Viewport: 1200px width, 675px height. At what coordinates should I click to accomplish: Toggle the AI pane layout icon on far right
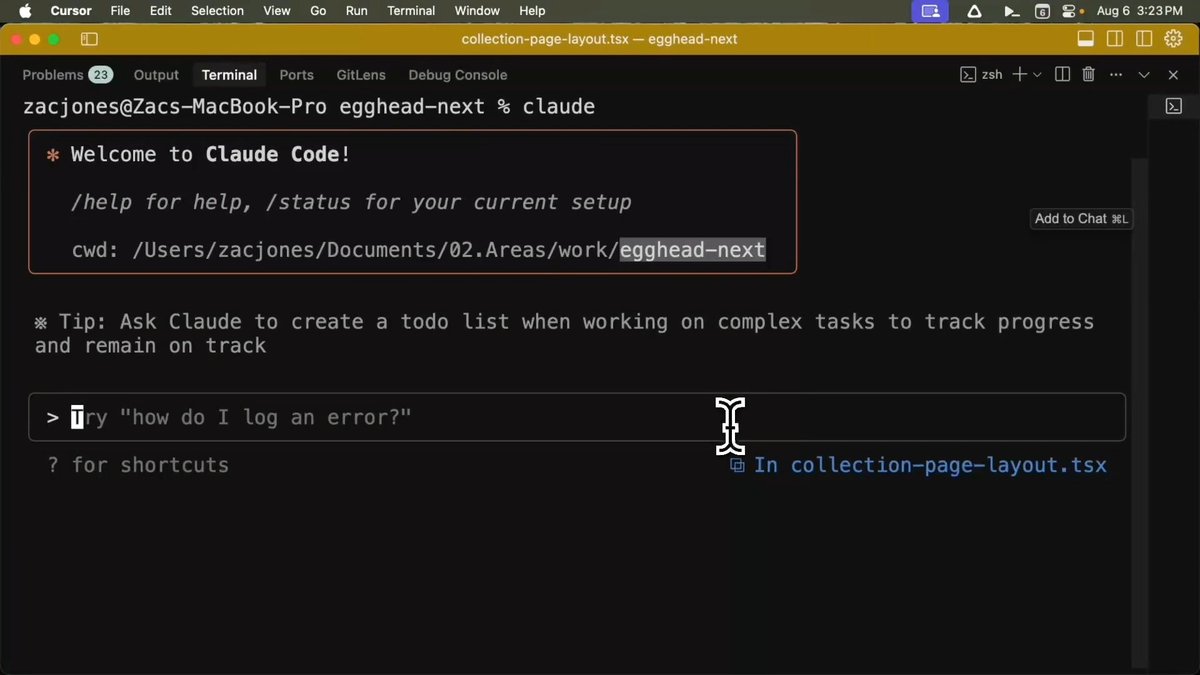click(x=1143, y=39)
